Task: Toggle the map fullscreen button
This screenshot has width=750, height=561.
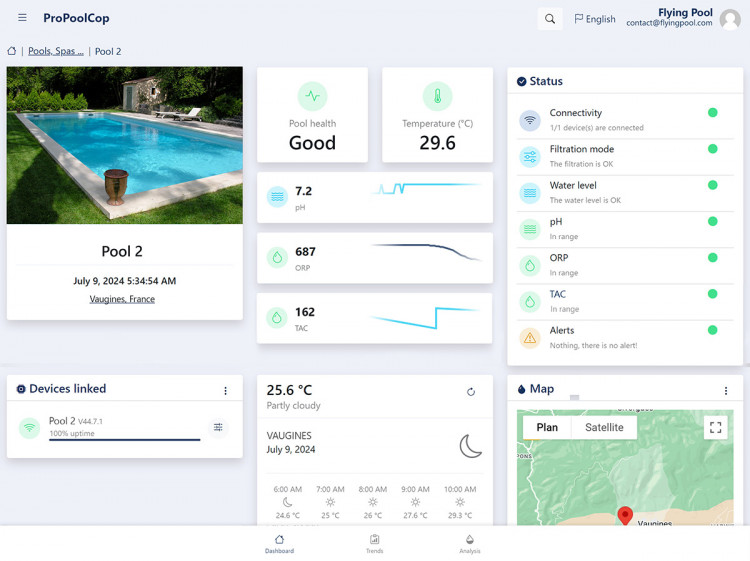Action: 716,427
